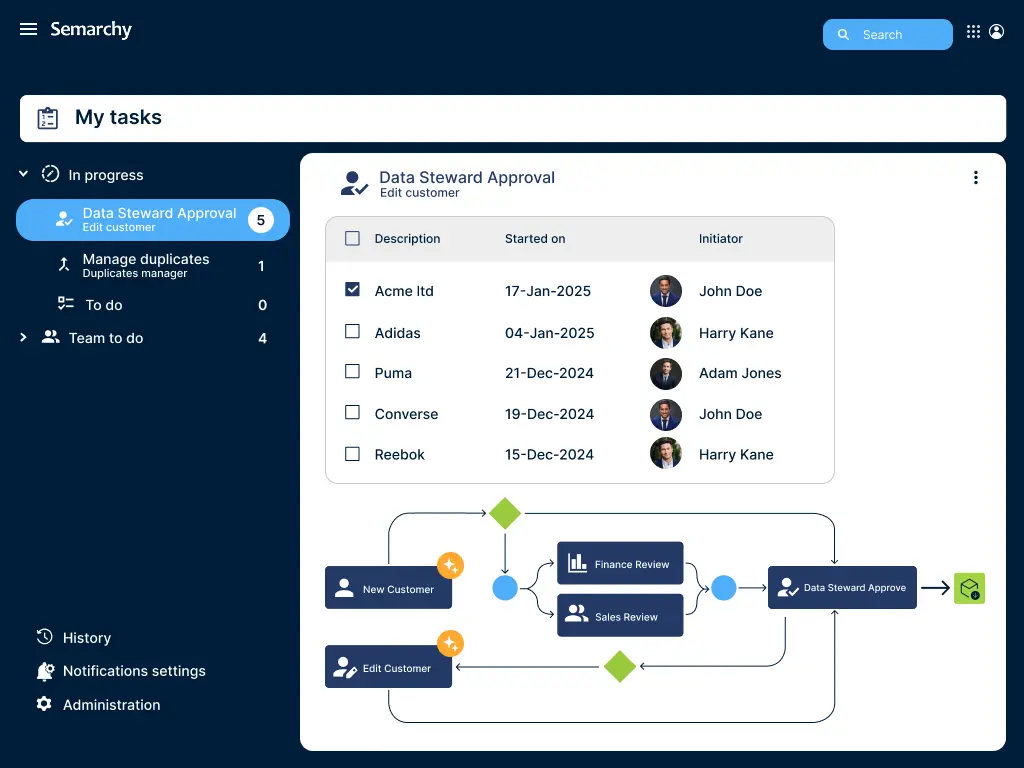Check the Reebok row checkbox
This screenshot has width=1024, height=768.
click(352, 454)
